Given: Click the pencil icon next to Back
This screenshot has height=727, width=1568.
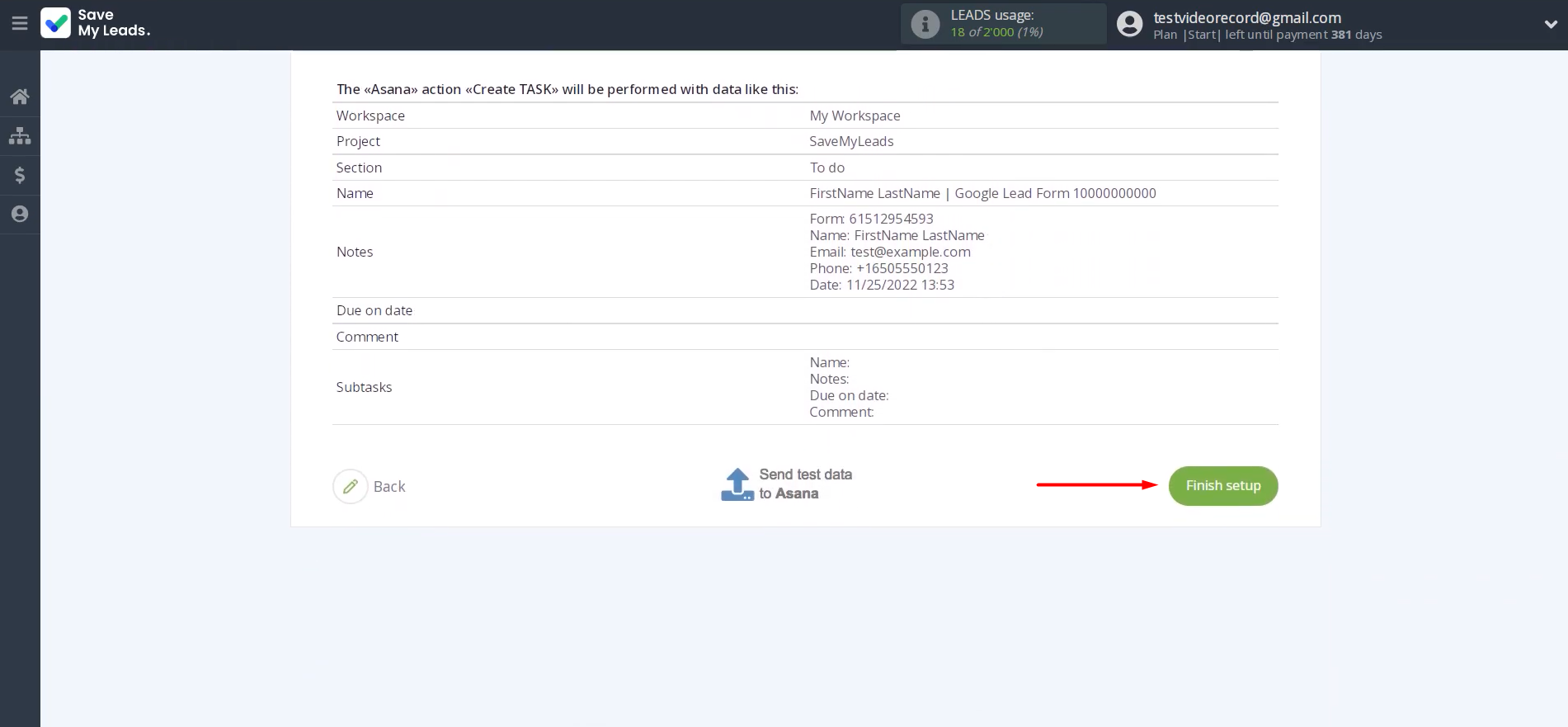Looking at the screenshot, I should point(351,487).
